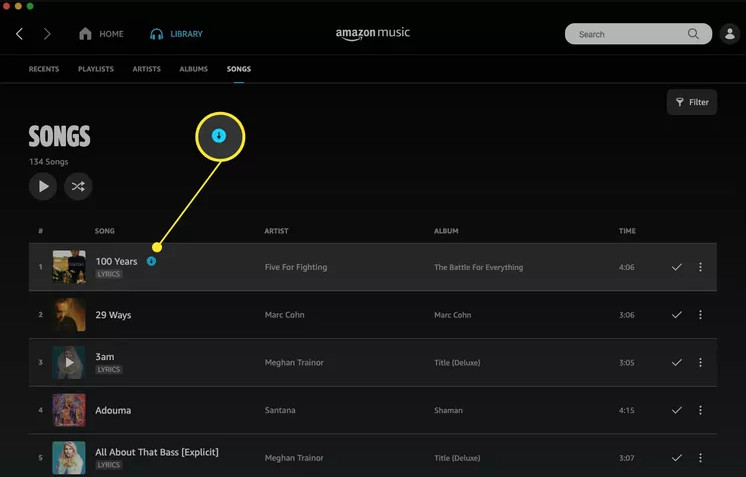This screenshot has height=477, width=746.
Task: Open more options for Adouma
Action: pyautogui.click(x=700, y=410)
